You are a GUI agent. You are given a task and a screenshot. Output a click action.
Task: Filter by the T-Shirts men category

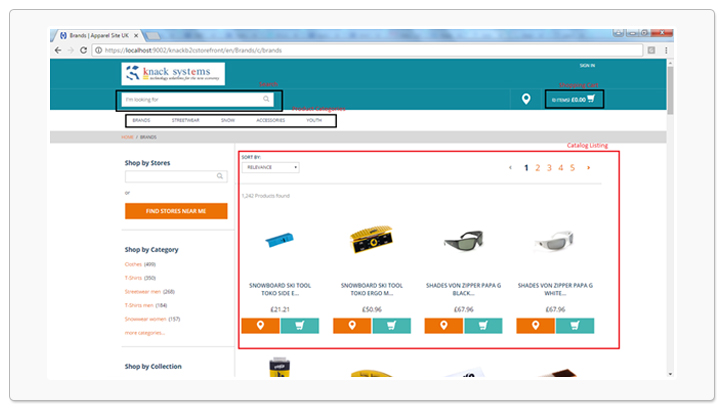[x=139, y=305]
